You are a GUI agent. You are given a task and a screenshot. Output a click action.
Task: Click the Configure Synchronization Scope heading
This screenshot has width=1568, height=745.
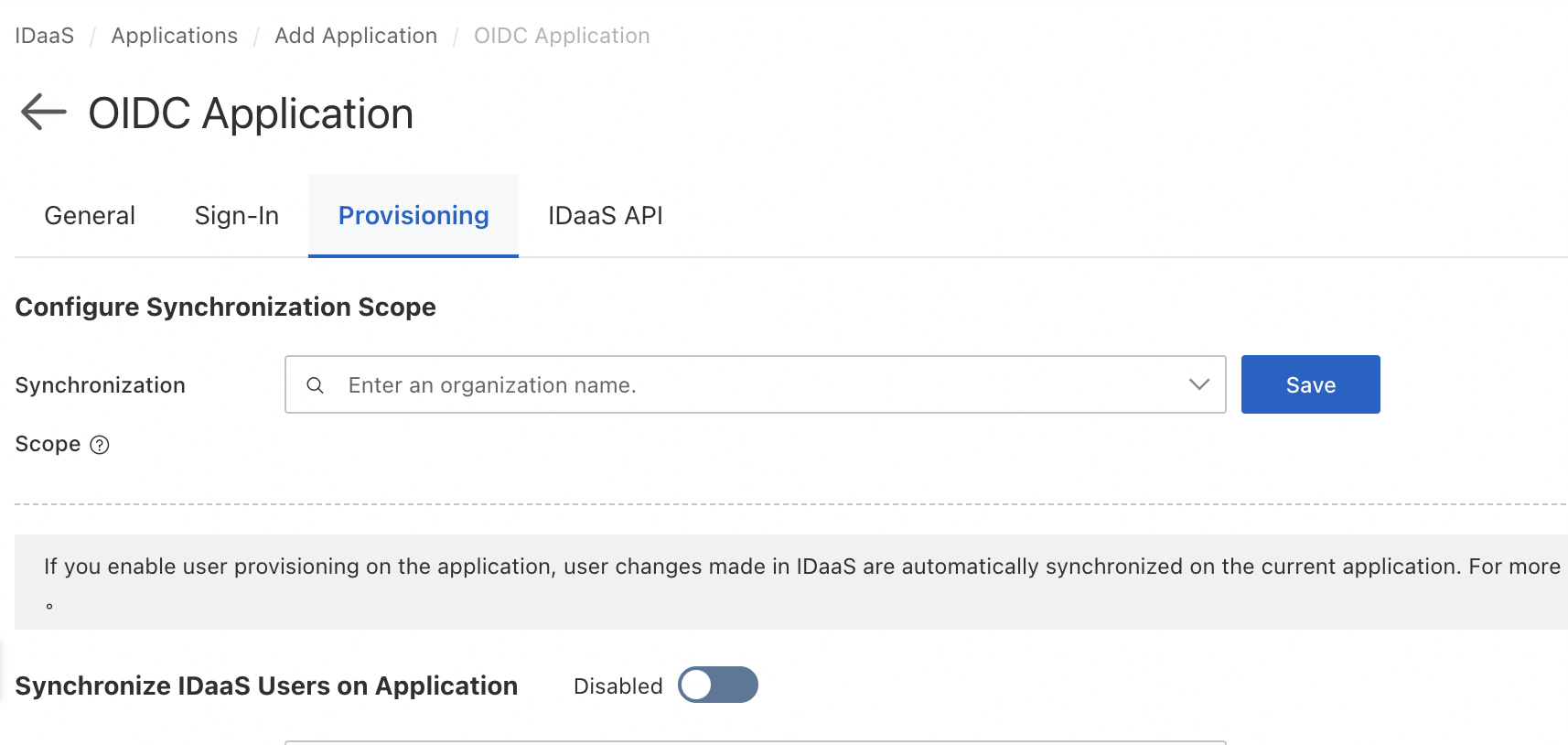[225, 308]
